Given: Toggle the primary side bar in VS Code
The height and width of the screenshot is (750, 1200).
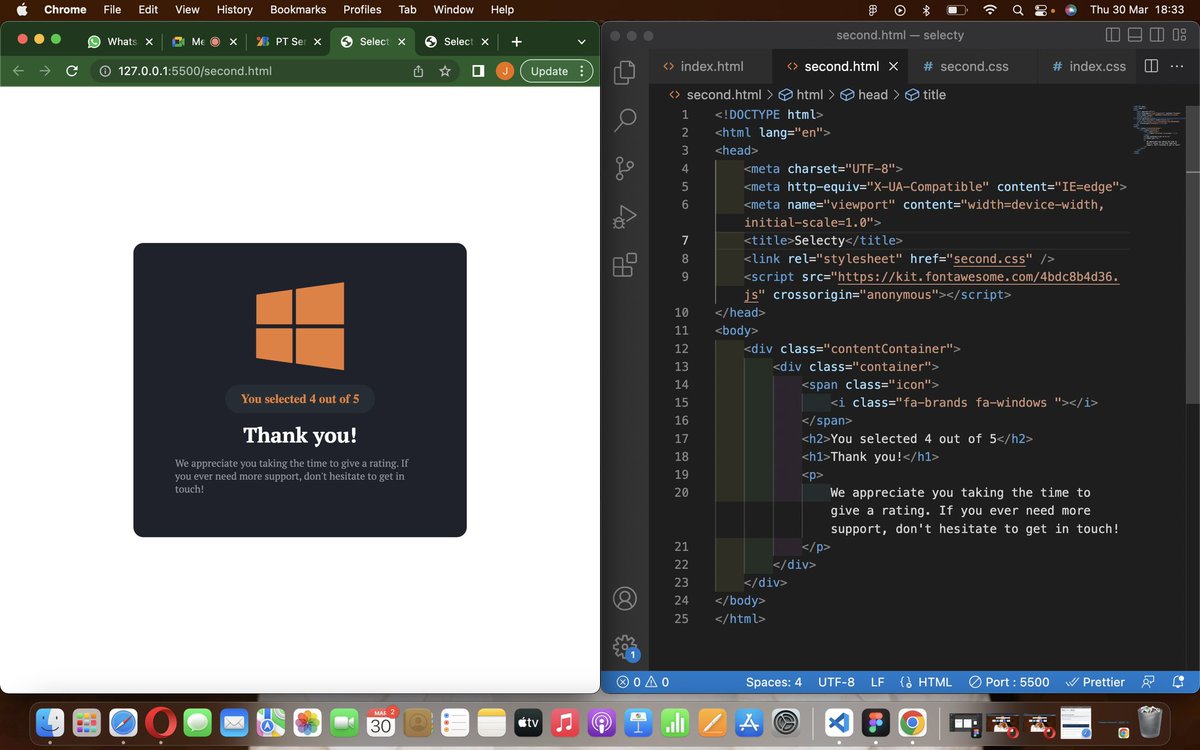Looking at the screenshot, I should pos(1114,35).
